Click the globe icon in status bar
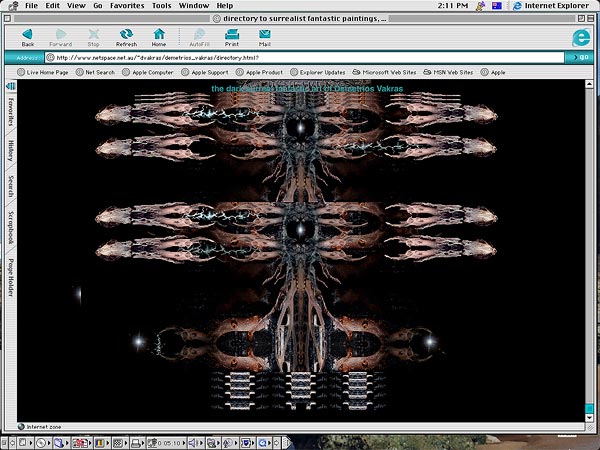The width and height of the screenshot is (600, 450). [21, 426]
